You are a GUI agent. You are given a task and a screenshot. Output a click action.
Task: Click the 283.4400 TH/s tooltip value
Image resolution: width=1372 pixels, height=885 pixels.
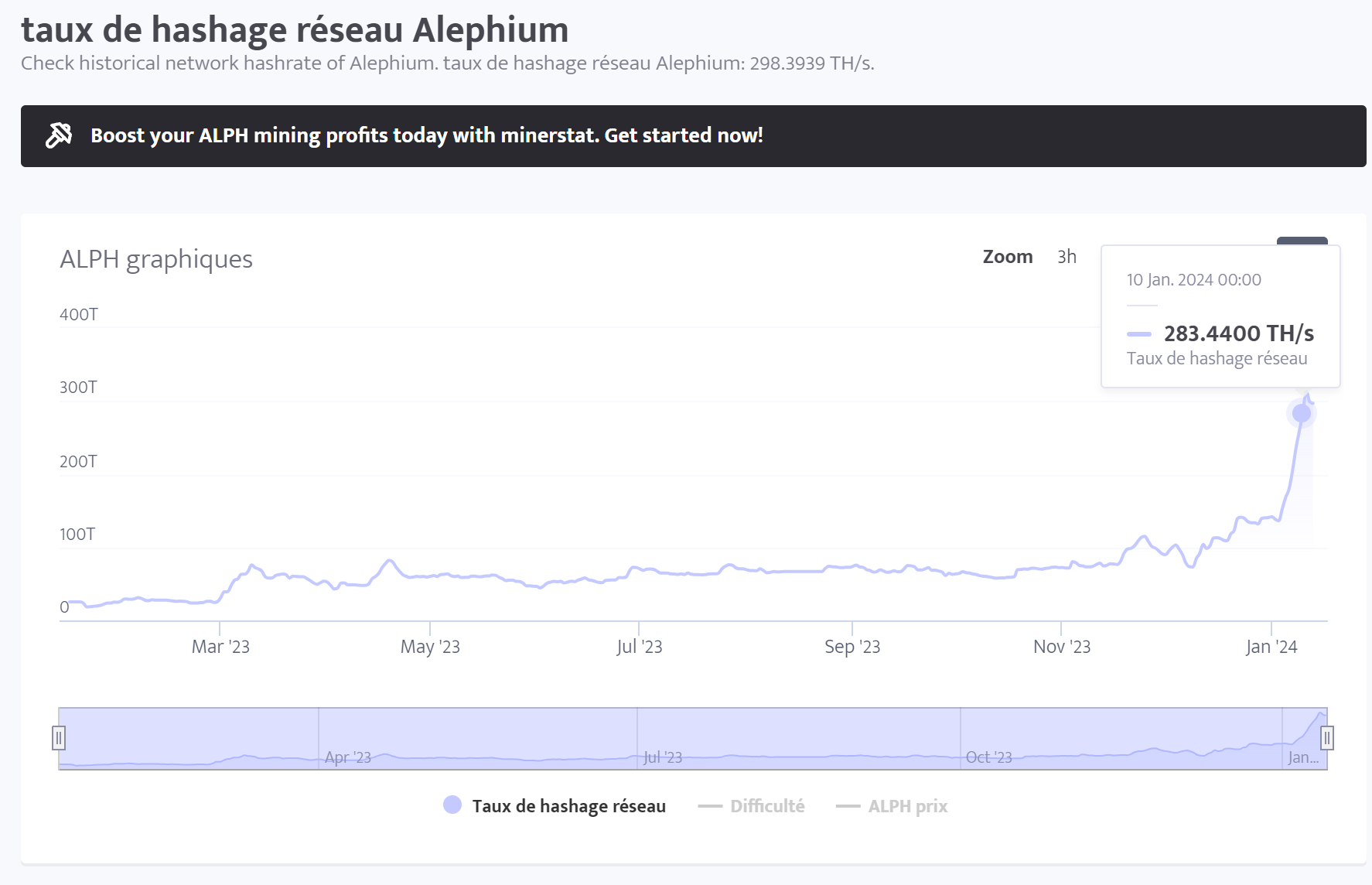1238,333
